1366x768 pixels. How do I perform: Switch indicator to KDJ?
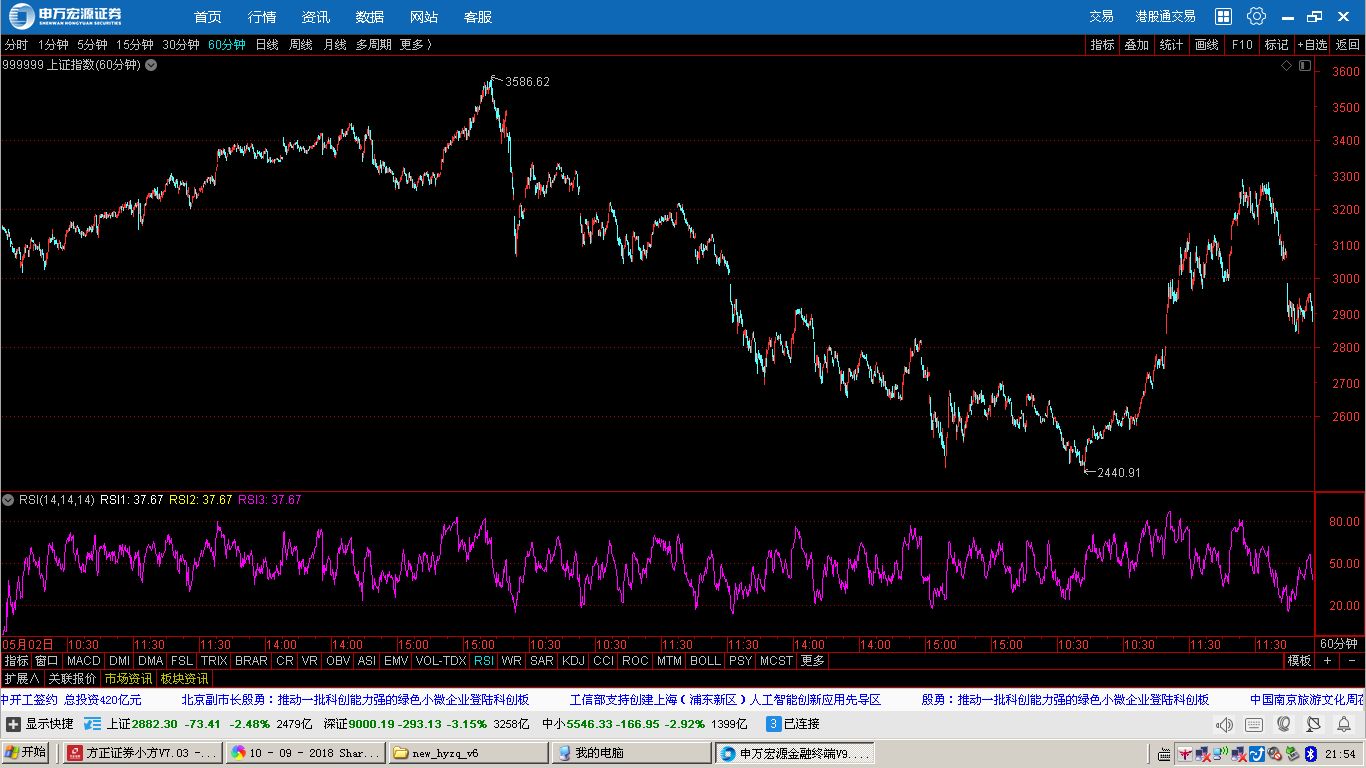pyautogui.click(x=573, y=661)
